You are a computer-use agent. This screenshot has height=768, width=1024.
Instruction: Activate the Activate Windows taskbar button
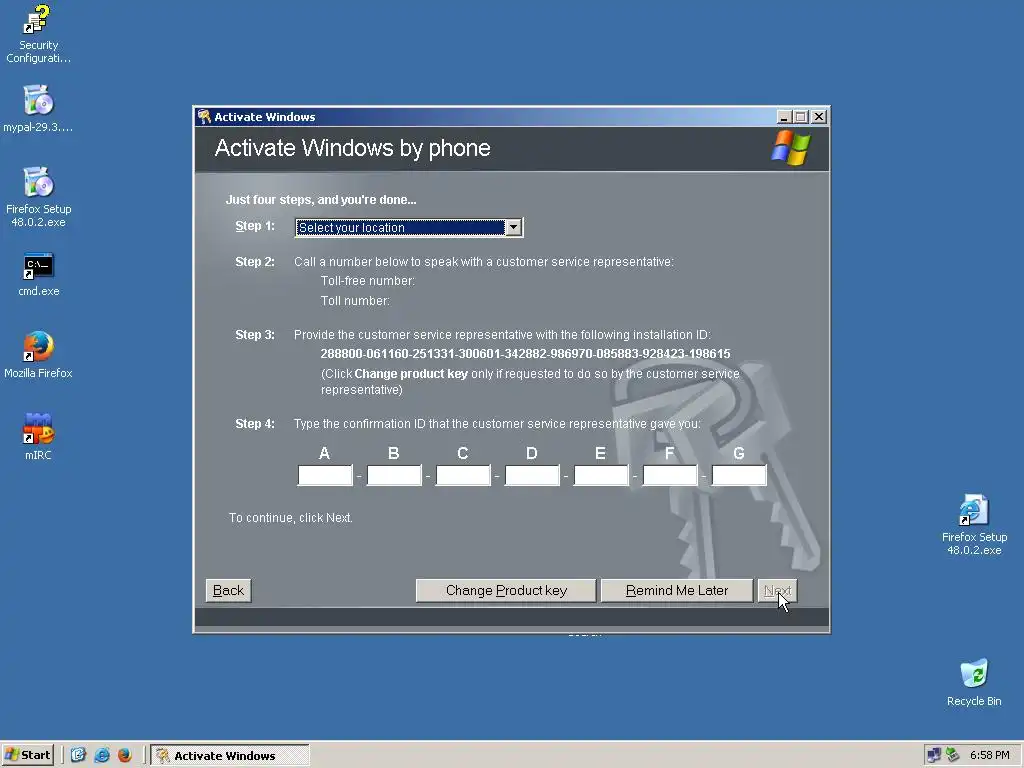[x=230, y=755]
